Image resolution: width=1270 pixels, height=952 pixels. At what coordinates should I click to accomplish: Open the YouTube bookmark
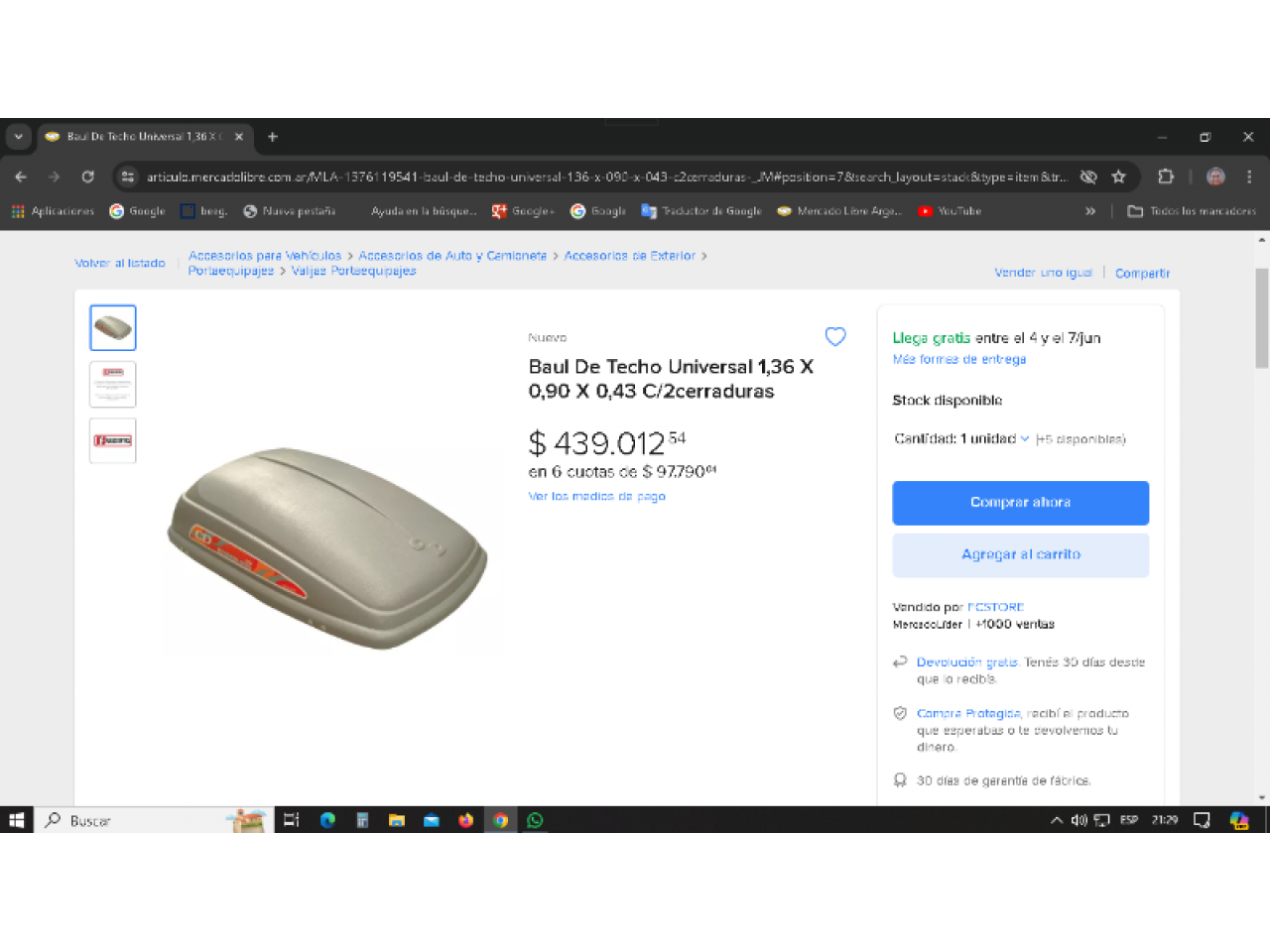pos(950,211)
